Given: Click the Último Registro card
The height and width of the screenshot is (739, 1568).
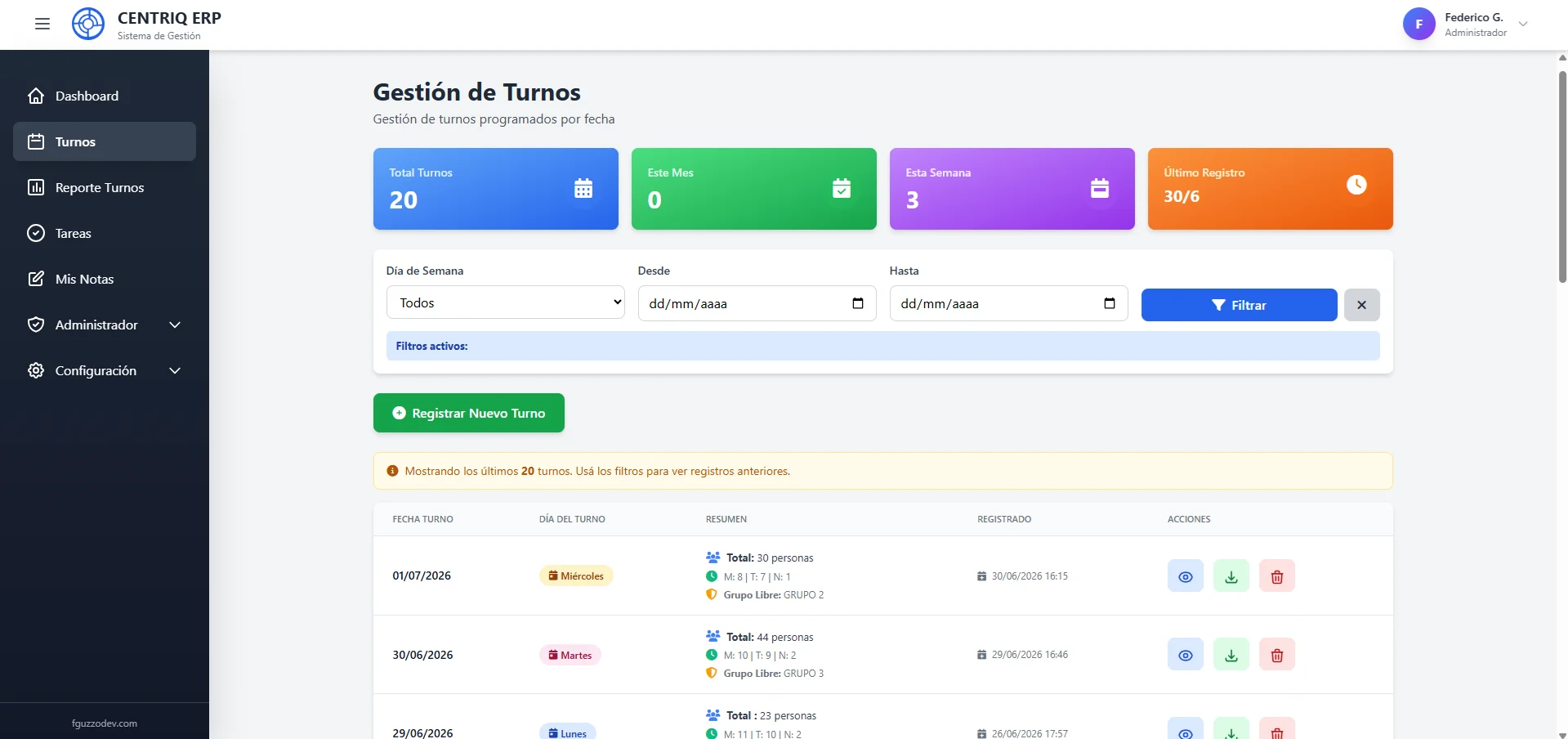Looking at the screenshot, I should tap(1271, 189).
